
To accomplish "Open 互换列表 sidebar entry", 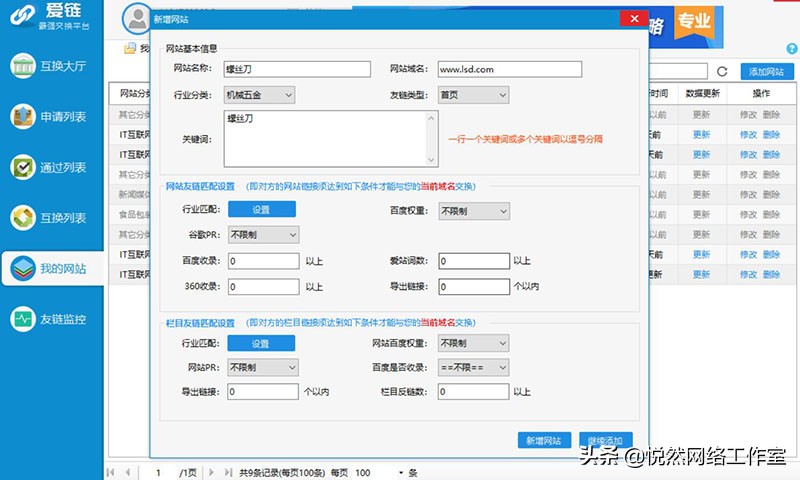I will [x=49, y=218].
